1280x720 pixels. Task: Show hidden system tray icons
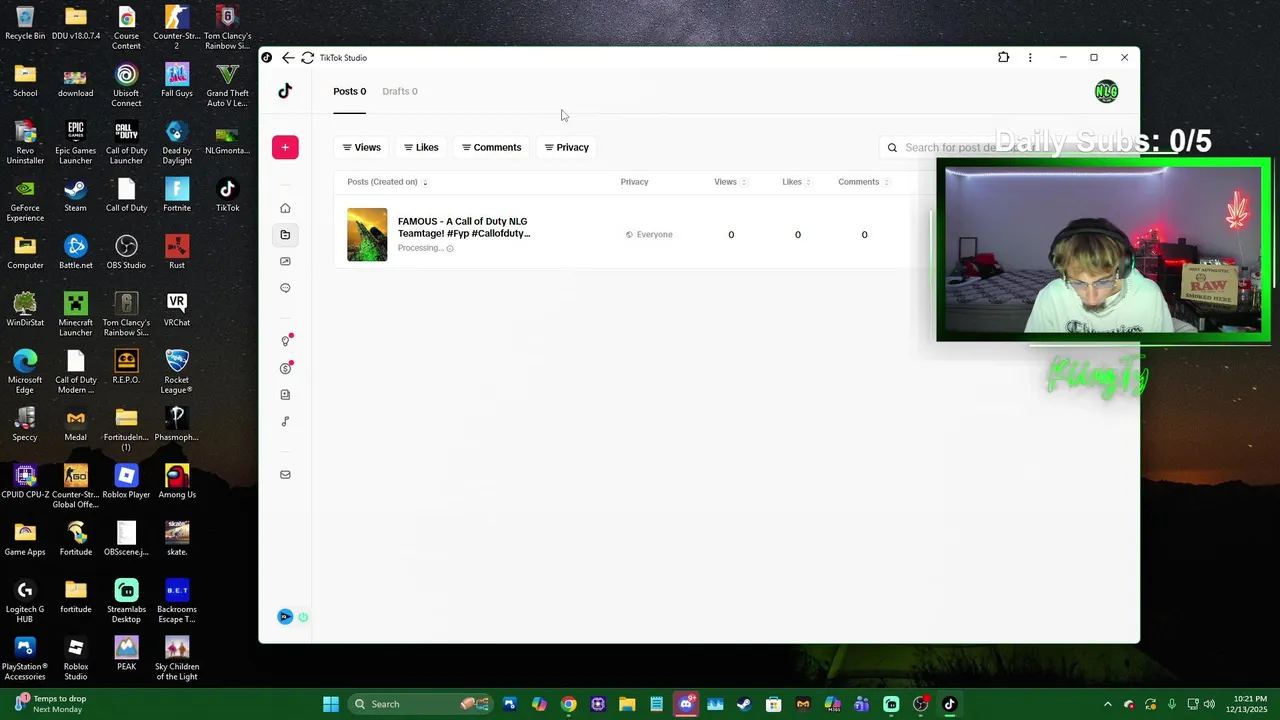coord(1107,704)
